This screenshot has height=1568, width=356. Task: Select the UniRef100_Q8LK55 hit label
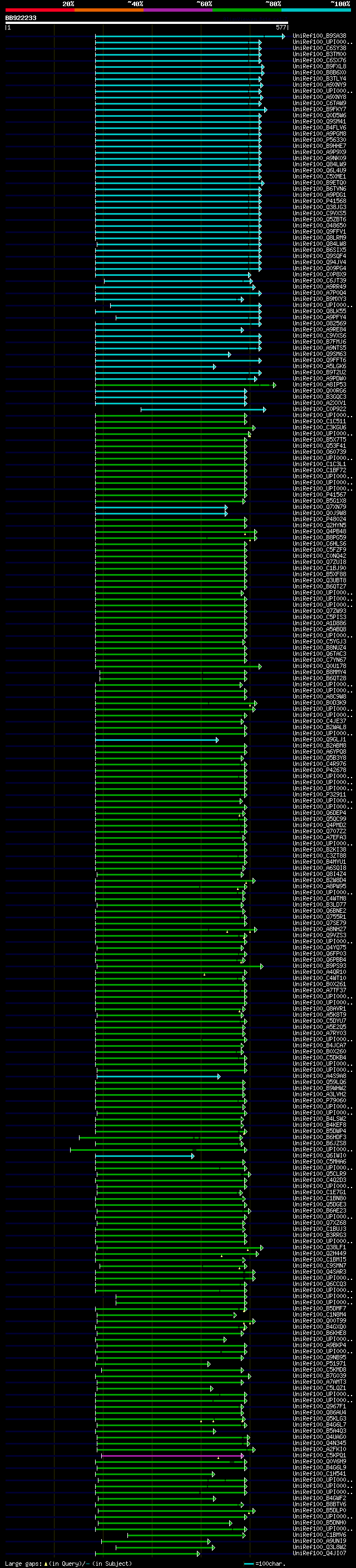[319, 311]
